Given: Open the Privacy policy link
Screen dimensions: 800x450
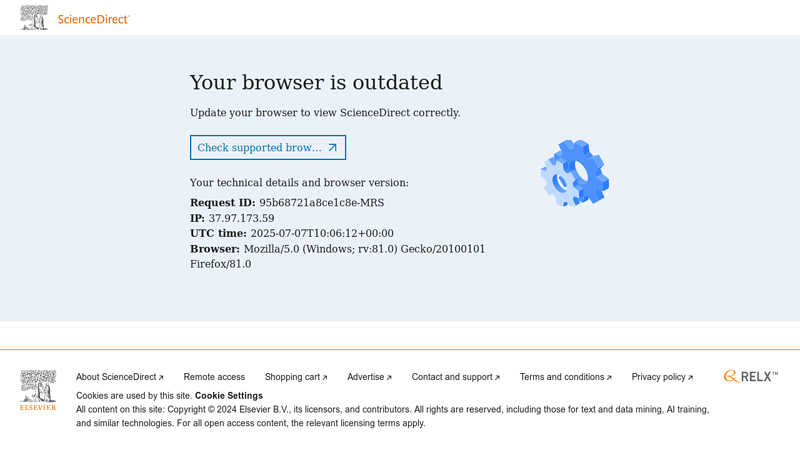Looking at the screenshot, I should tap(662, 377).
